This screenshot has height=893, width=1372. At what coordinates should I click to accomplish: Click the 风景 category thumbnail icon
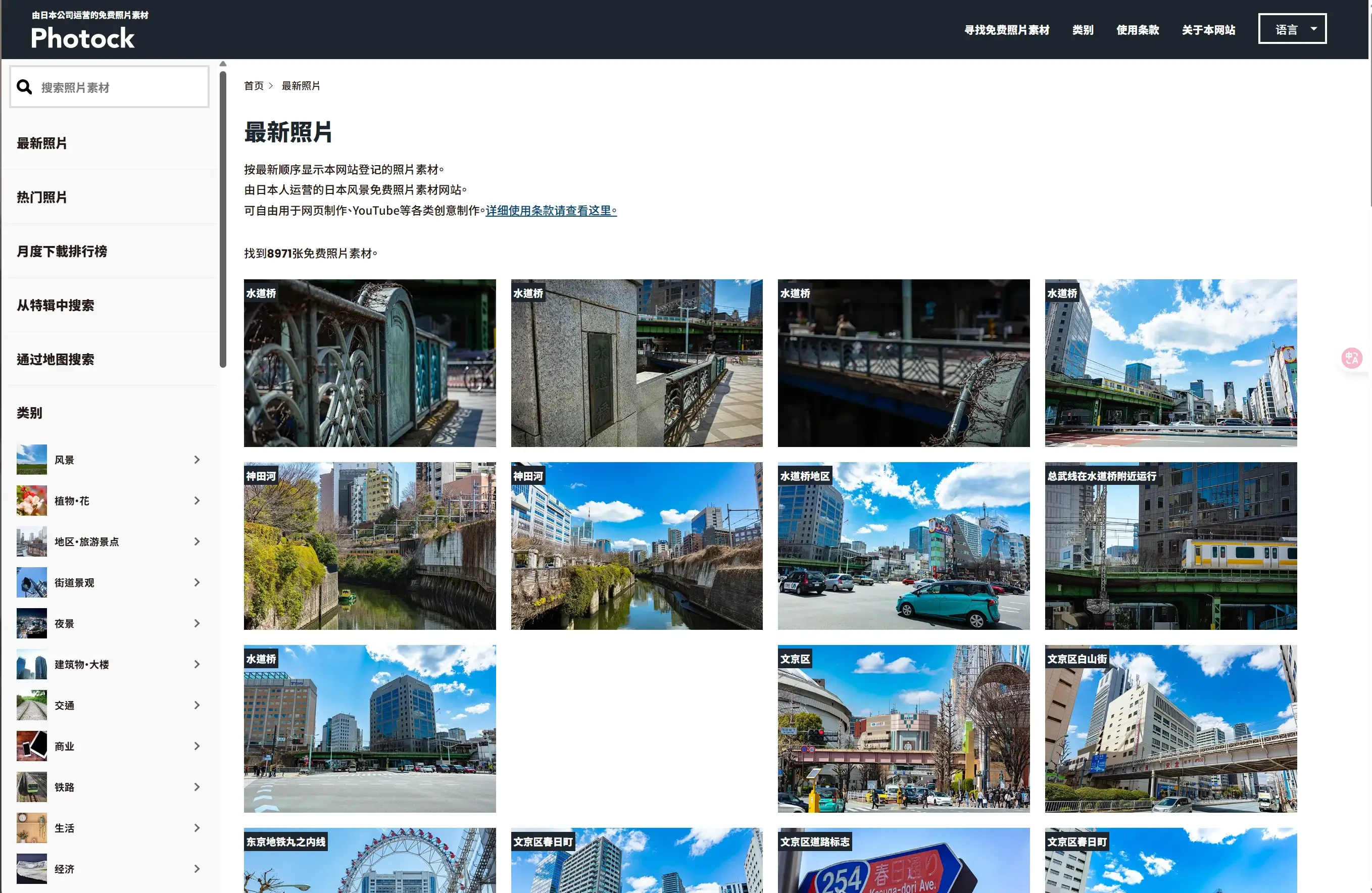pos(32,460)
